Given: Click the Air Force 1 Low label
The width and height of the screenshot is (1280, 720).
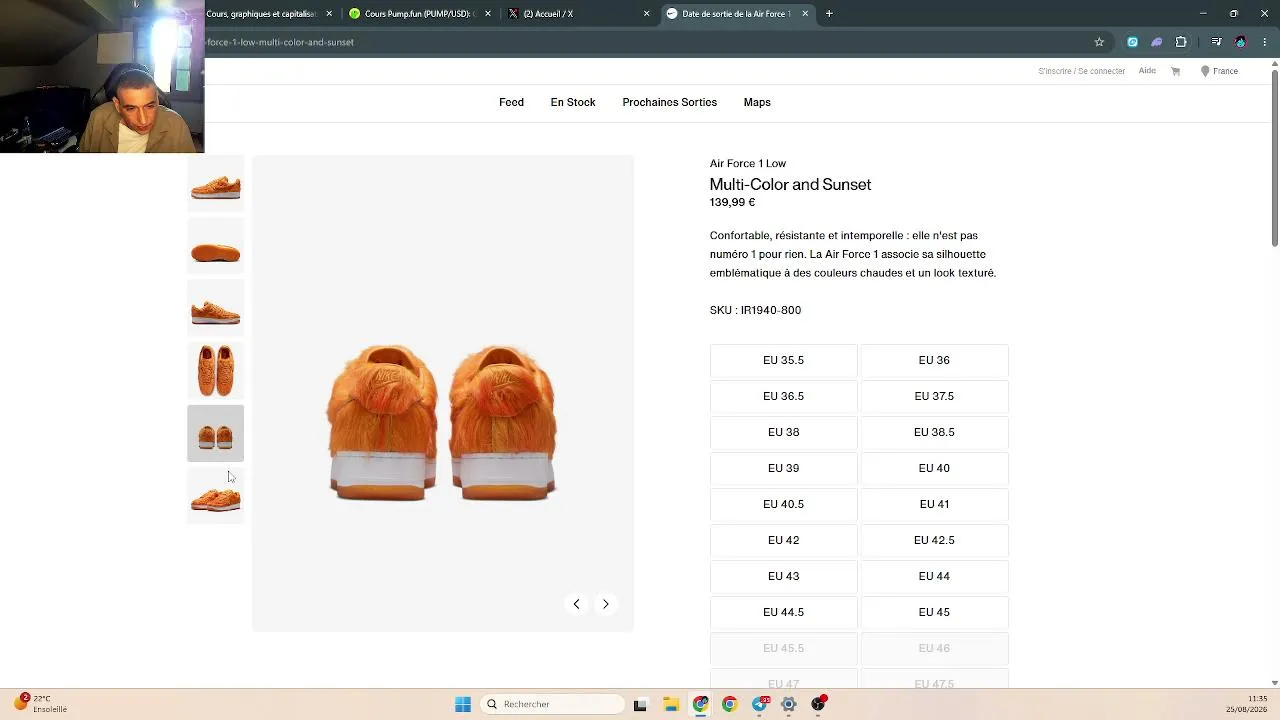Looking at the screenshot, I should point(748,163).
